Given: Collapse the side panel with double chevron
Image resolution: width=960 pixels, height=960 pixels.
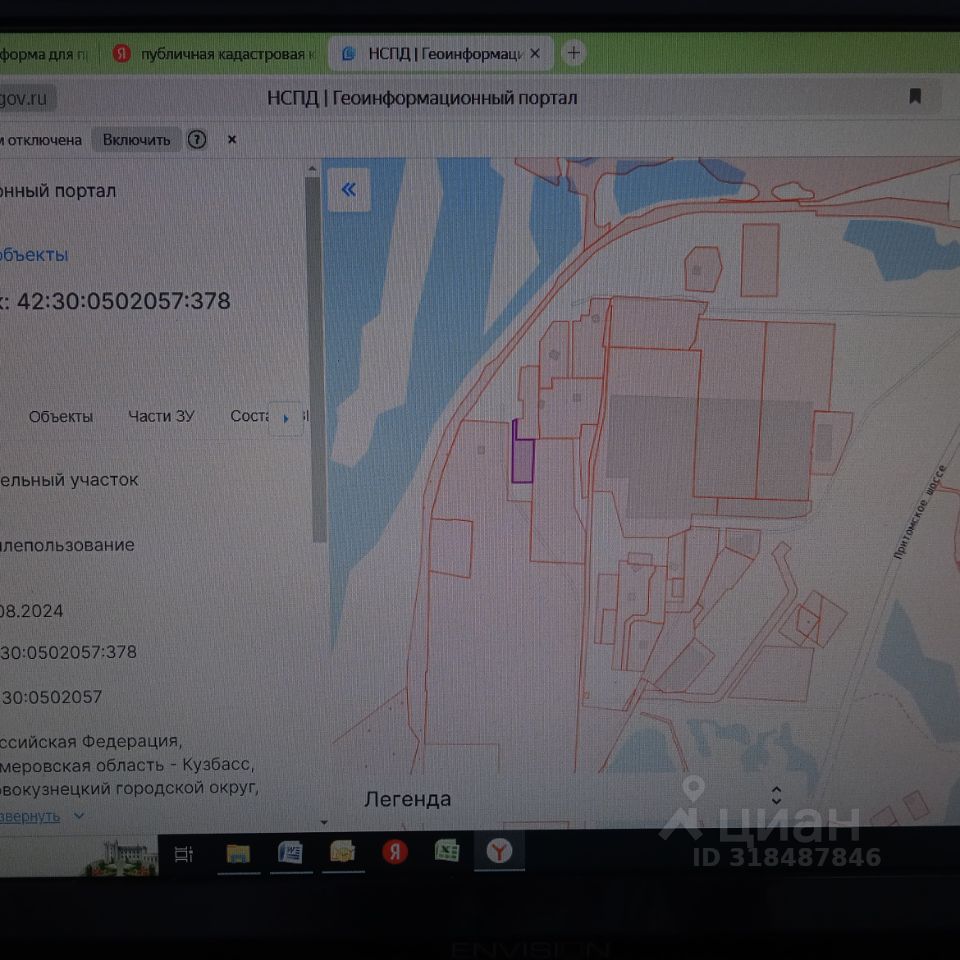Looking at the screenshot, I should pyautogui.click(x=349, y=190).
